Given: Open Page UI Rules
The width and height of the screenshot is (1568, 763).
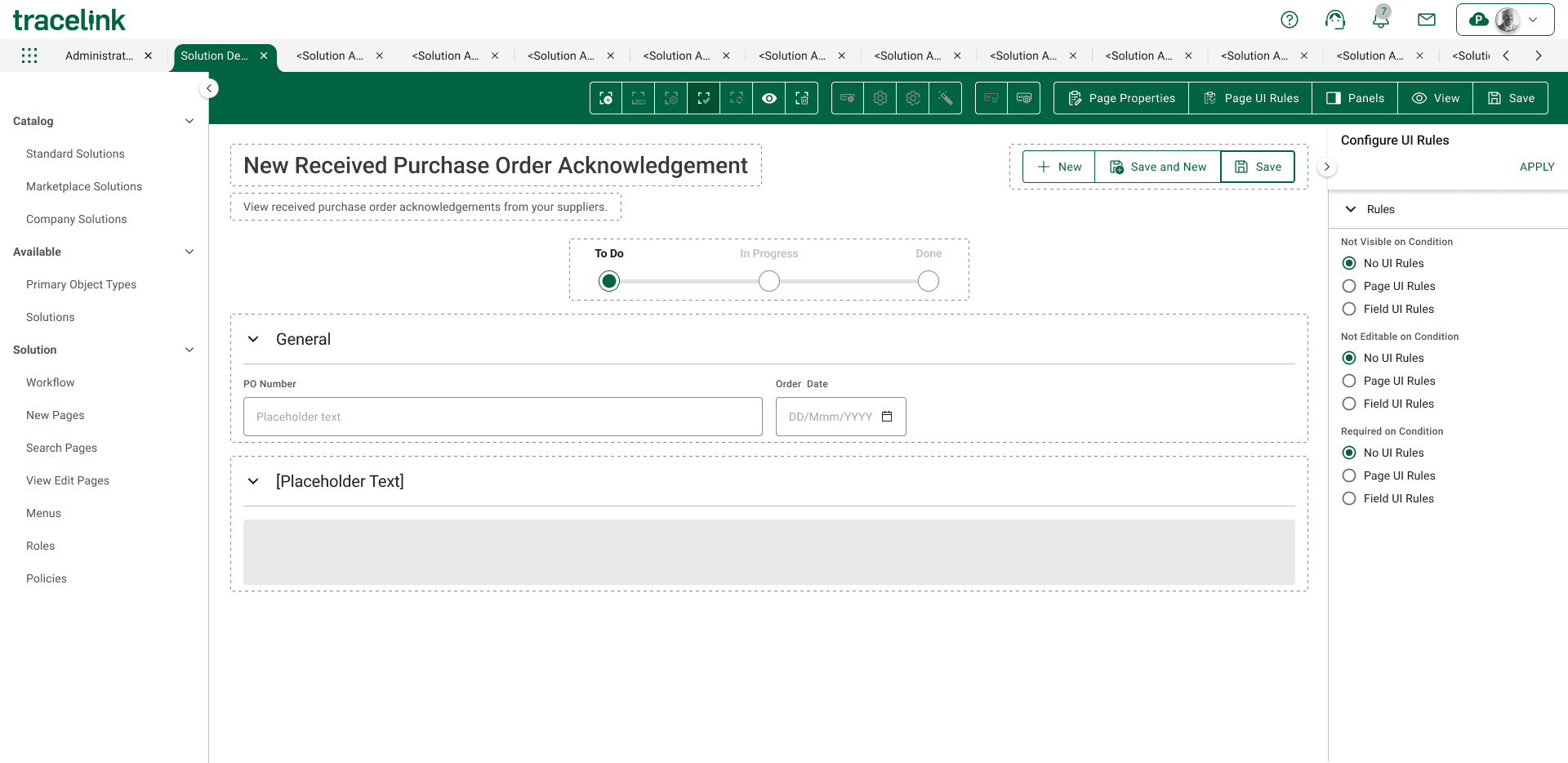Looking at the screenshot, I should 1251,98.
